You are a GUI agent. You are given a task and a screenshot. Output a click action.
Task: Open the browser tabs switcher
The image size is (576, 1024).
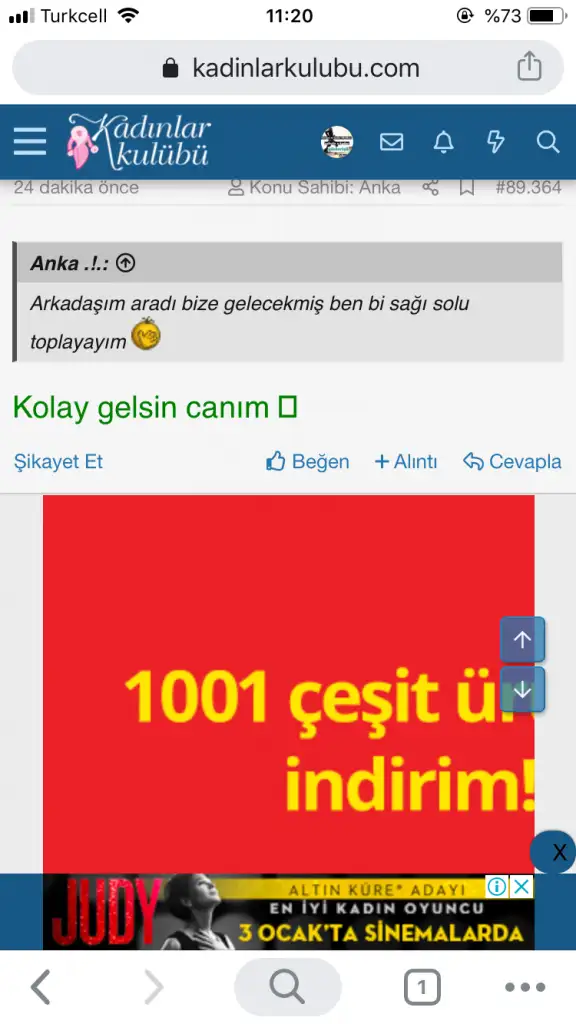coord(421,987)
